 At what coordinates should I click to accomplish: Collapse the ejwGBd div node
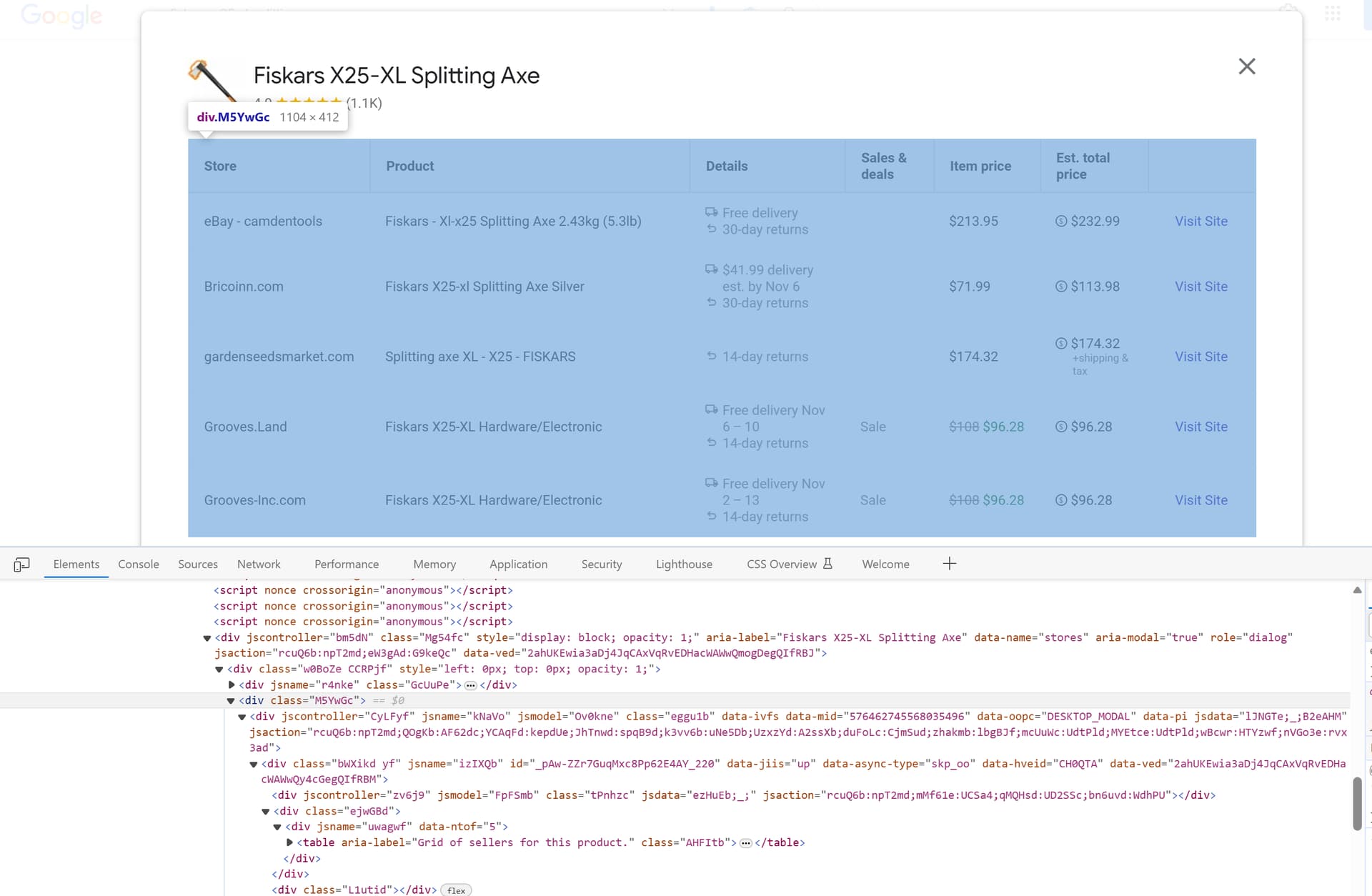tap(266, 812)
